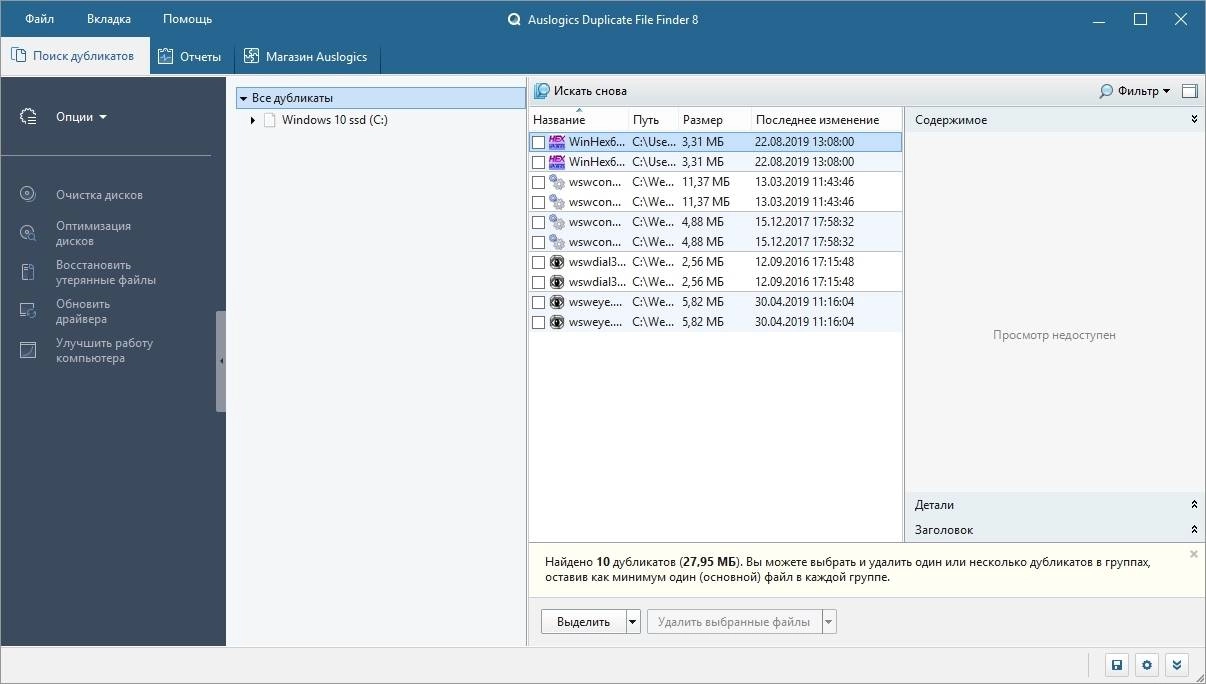1206x684 pixels.
Task: Click the first 11,37 МБ wswcon gear icon
Action: [557, 182]
